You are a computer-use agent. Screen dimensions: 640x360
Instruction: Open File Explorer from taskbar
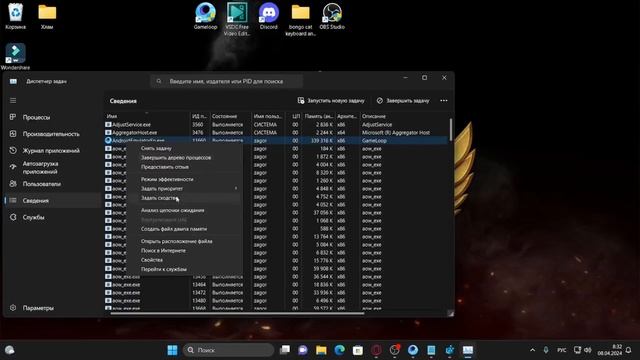coord(321,350)
